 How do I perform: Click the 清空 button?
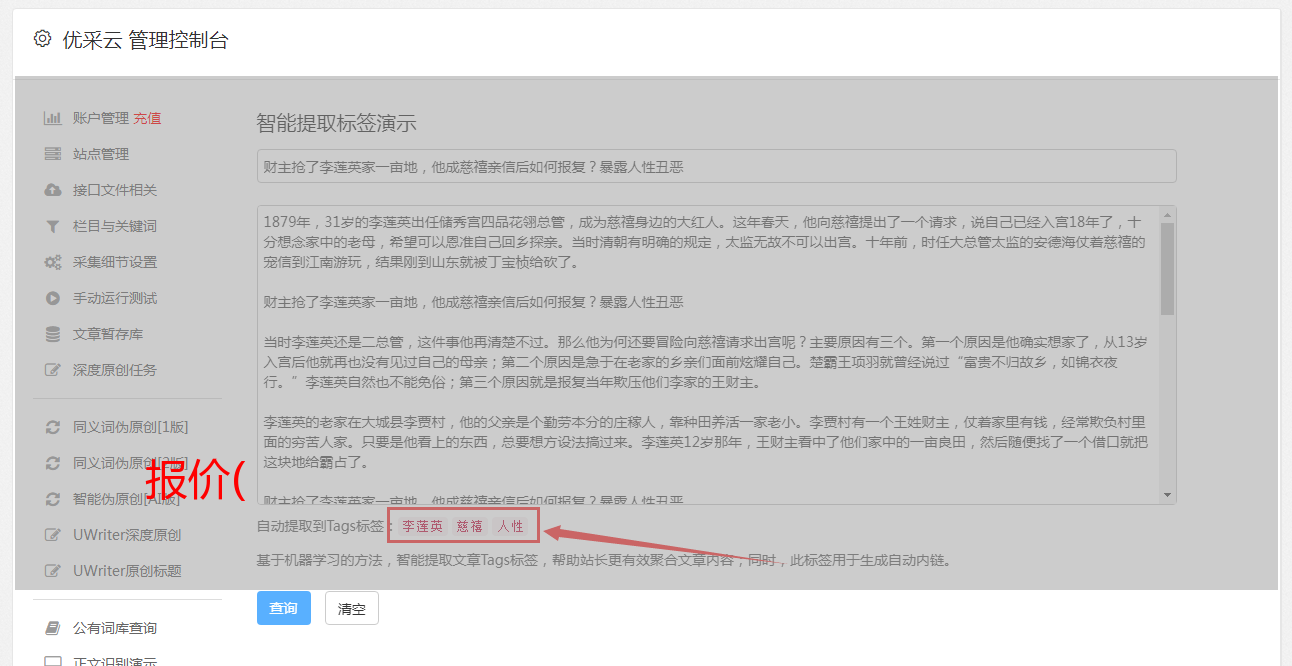point(352,608)
